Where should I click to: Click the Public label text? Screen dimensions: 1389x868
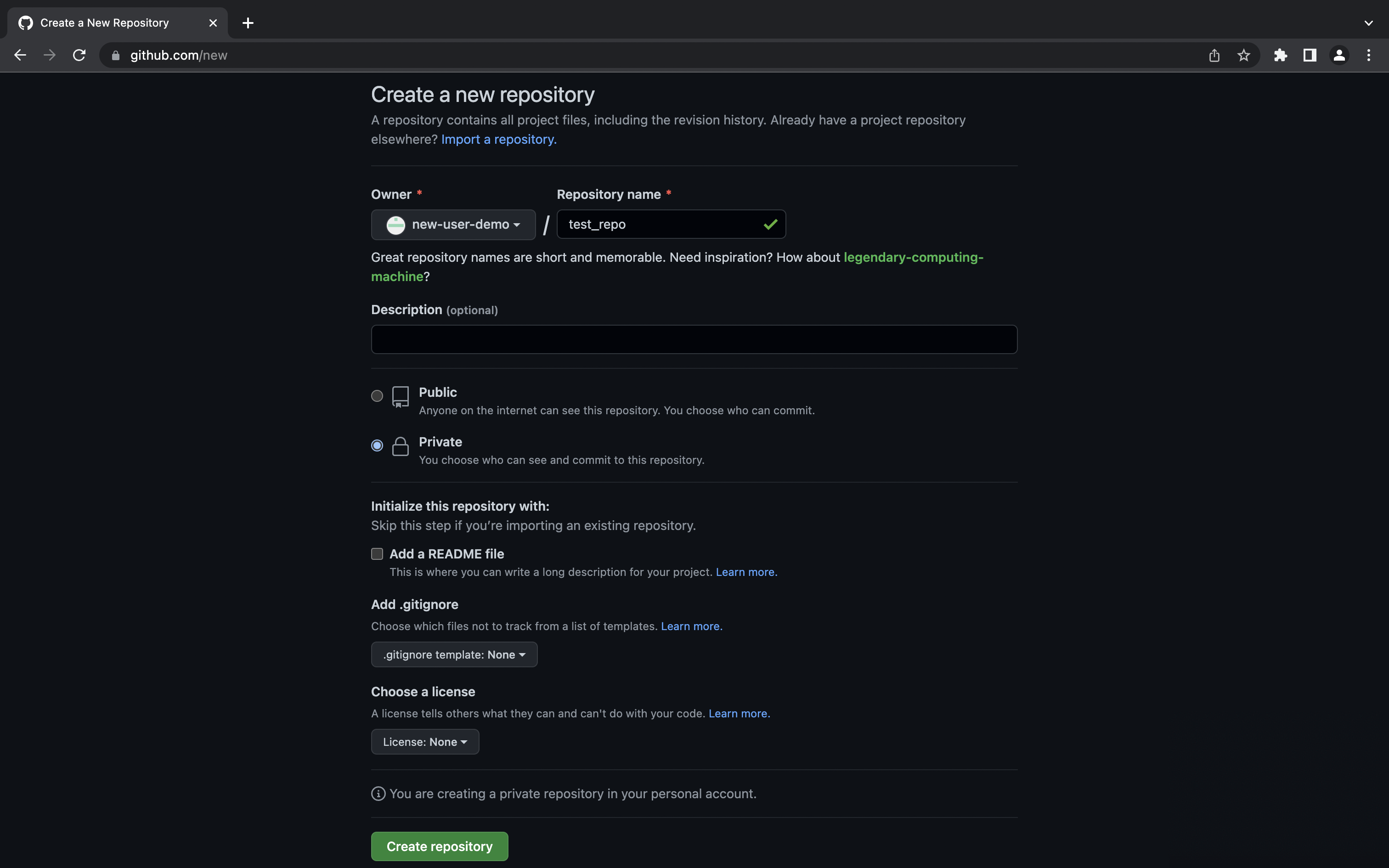438,393
